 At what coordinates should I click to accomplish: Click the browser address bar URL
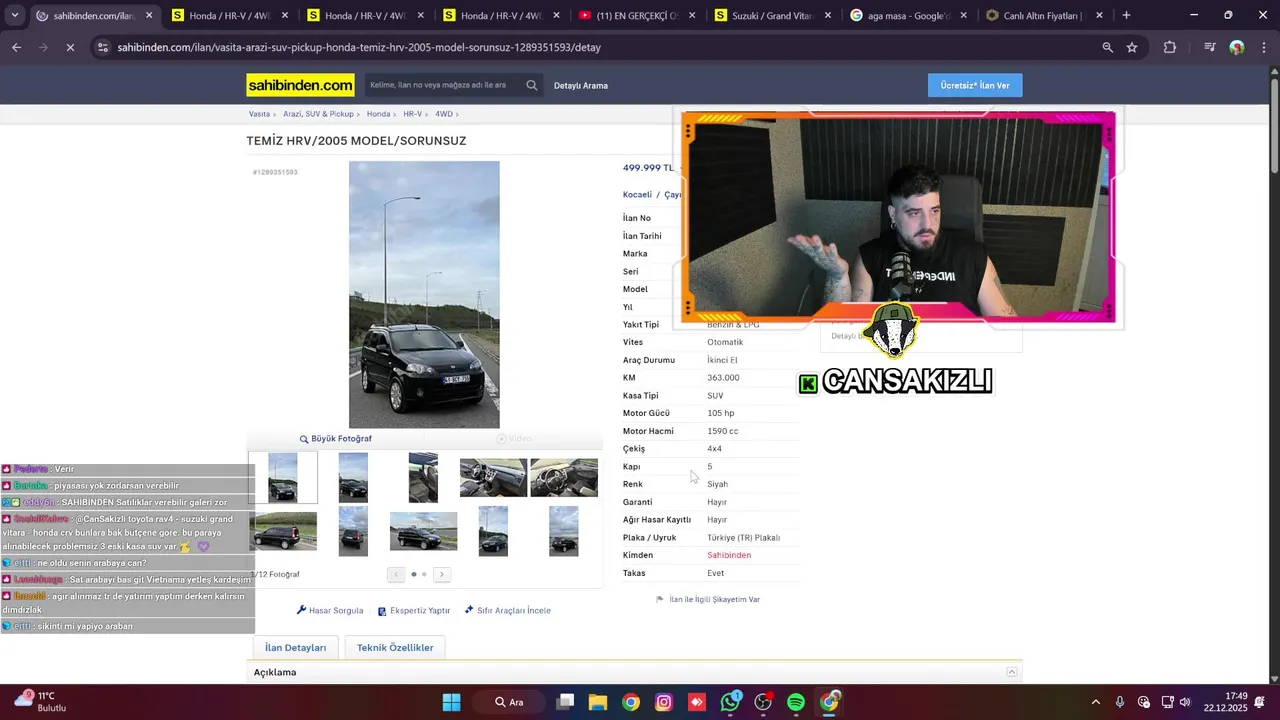click(x=359, y=47)
